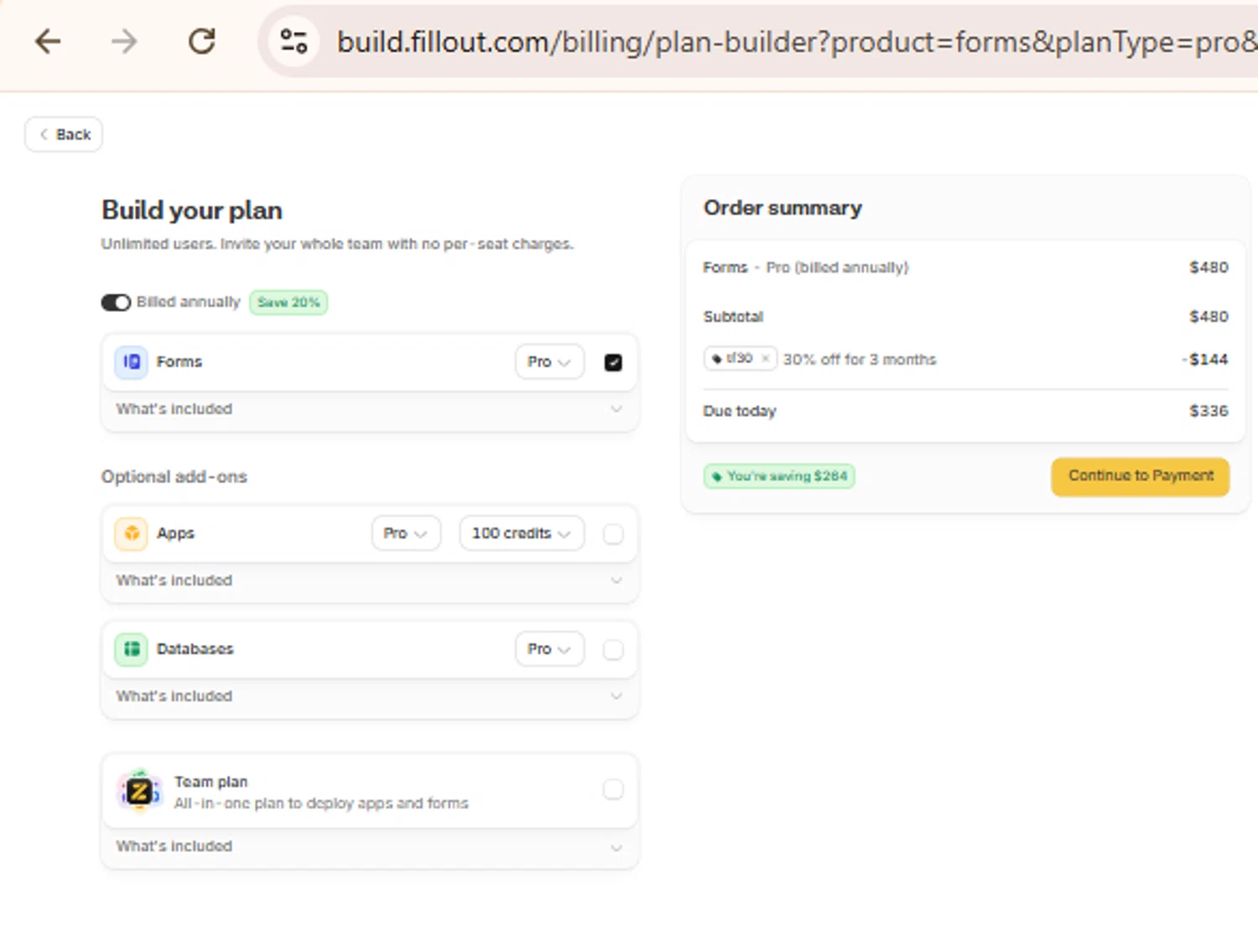Click Continue to Payment
The height and width of the screenshot is (952, 1258).
[x=1141, y=476]
